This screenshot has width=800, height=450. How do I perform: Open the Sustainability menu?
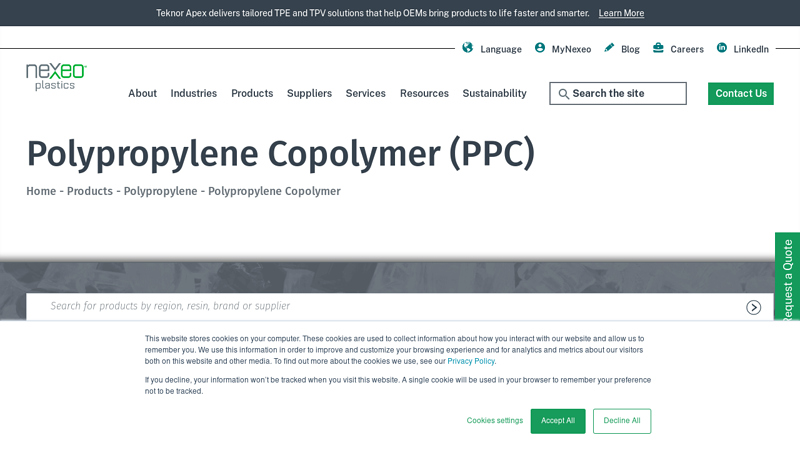[x=494, y=93]
